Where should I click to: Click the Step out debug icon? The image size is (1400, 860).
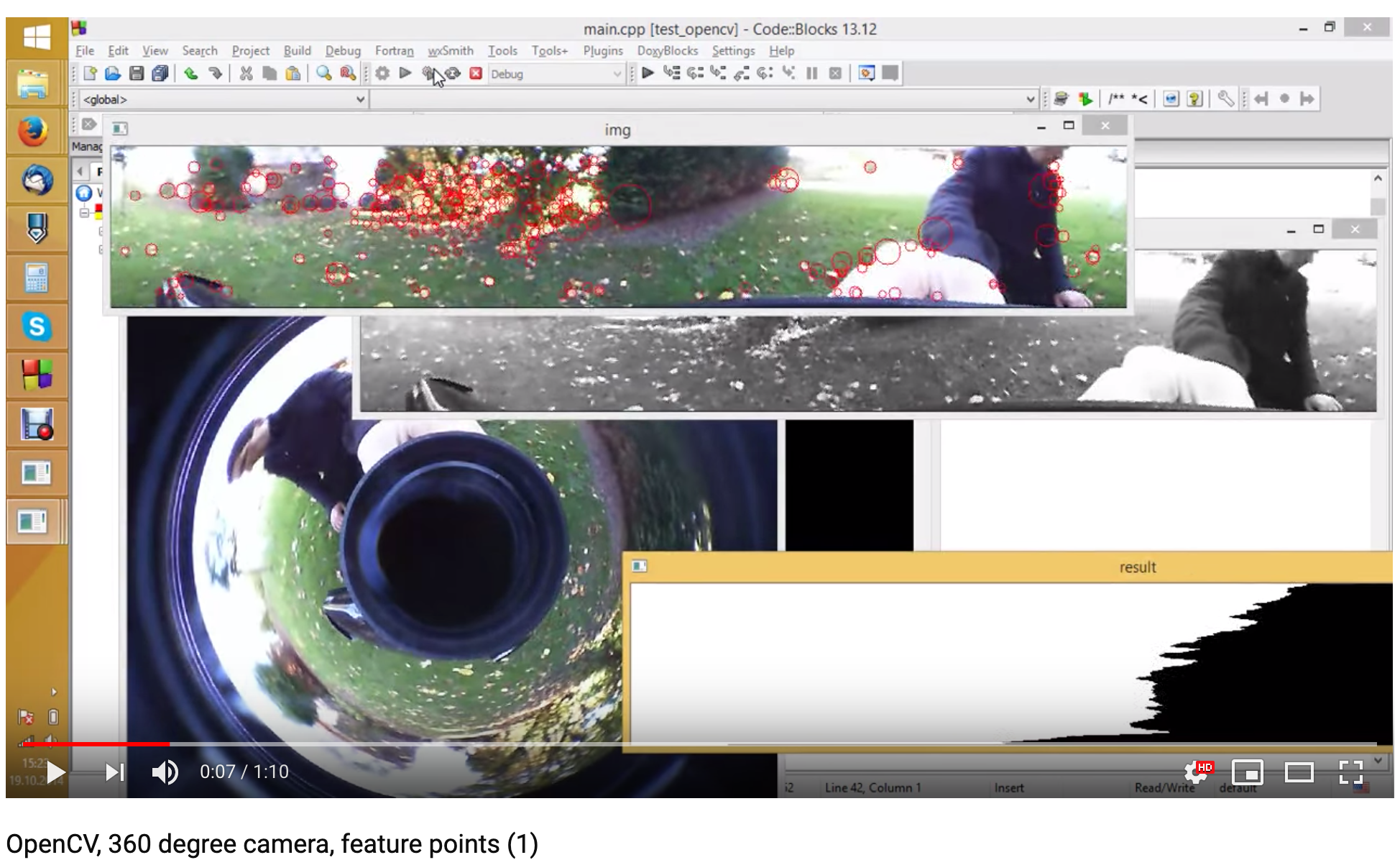pos(742,73)
